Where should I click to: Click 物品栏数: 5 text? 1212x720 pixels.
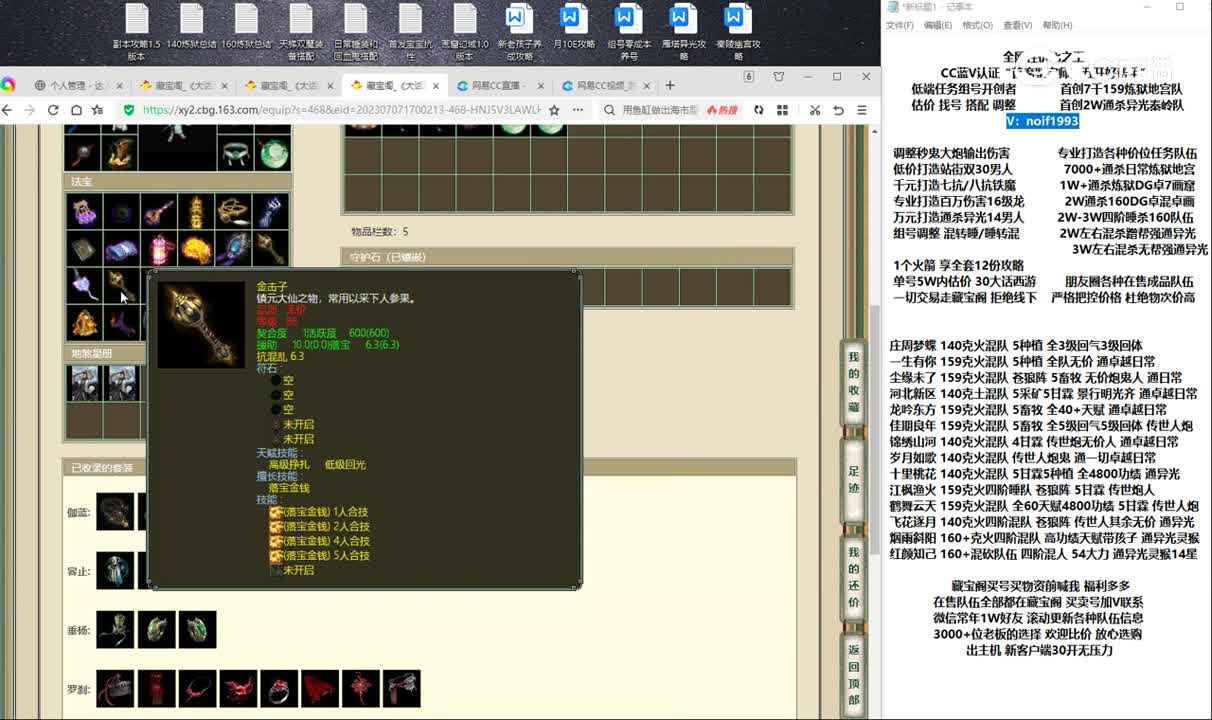click(x=379, y=232)
